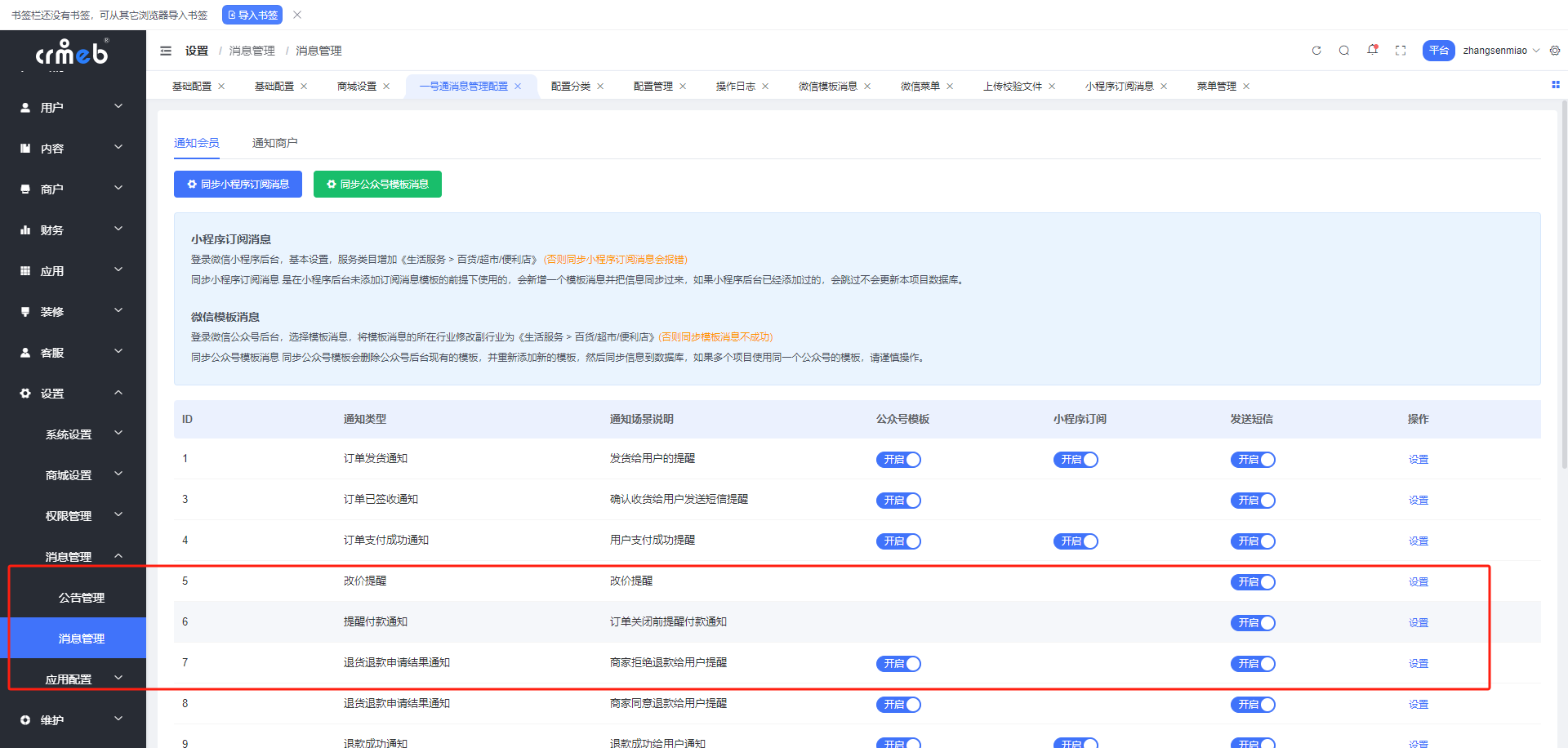Screen dimensions: 1568x748
Task: Click the 维护 sidebar icon
Action: (x=25, y=720)
